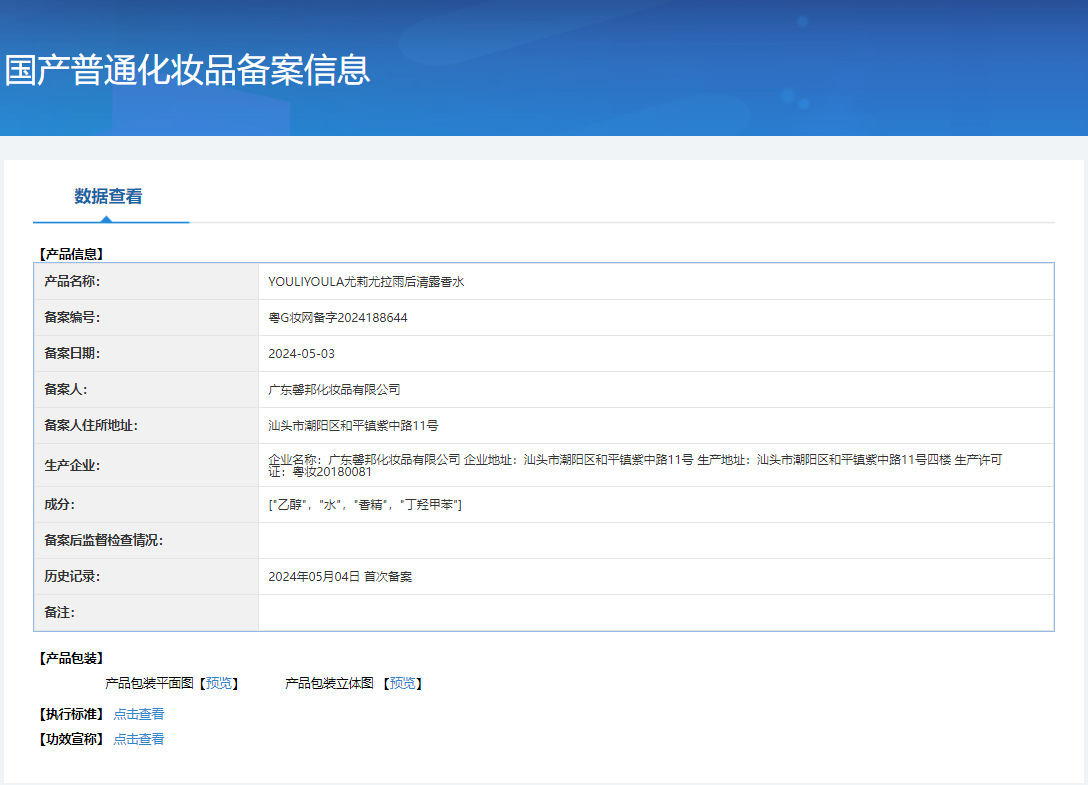
Task: Click the empty 备案后监督检查情况 value cell
Action: click(x=655, y=541)
